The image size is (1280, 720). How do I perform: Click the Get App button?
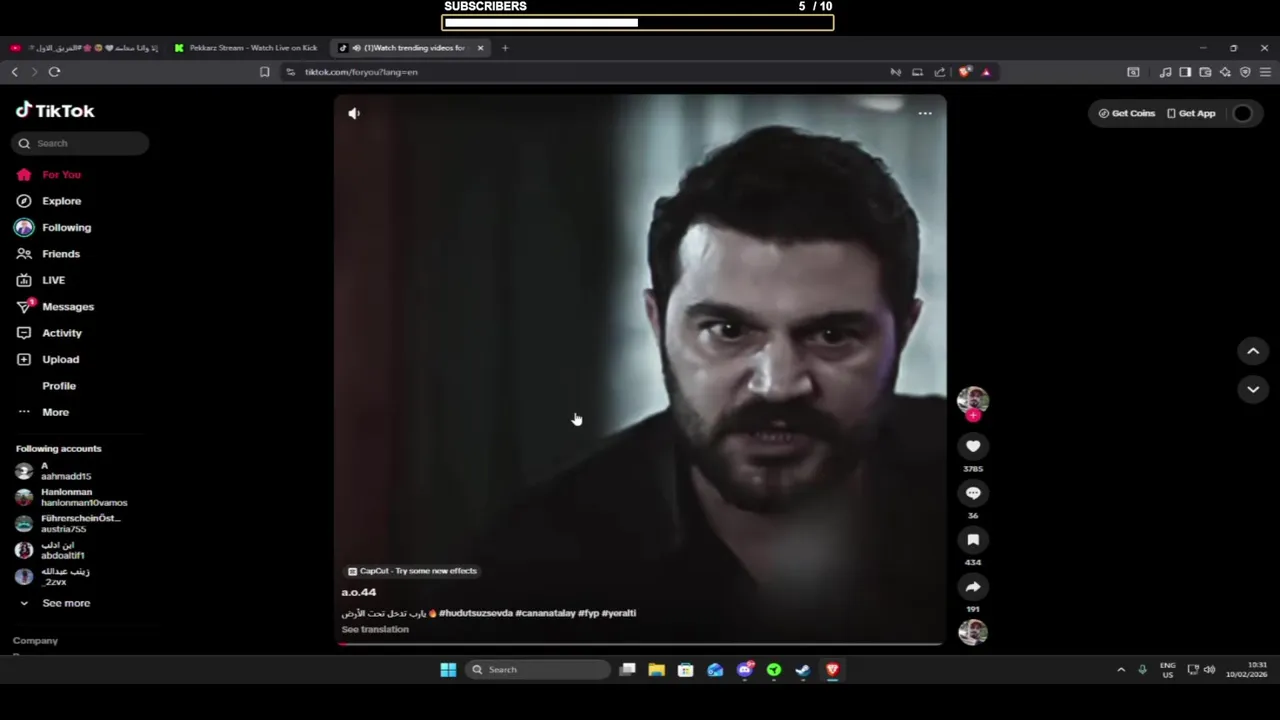pos(1191,114)
